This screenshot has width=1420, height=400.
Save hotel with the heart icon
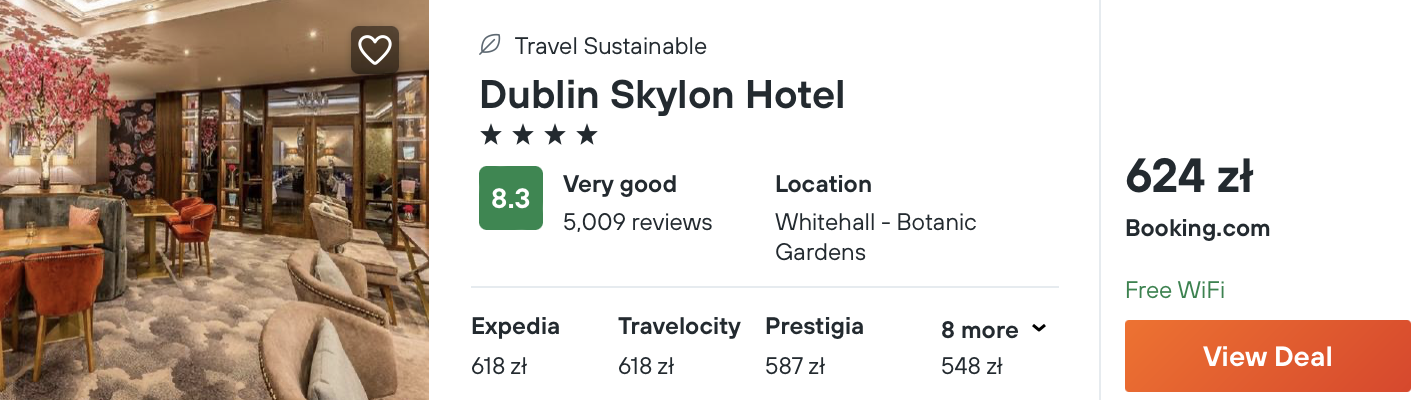[375, 50]
